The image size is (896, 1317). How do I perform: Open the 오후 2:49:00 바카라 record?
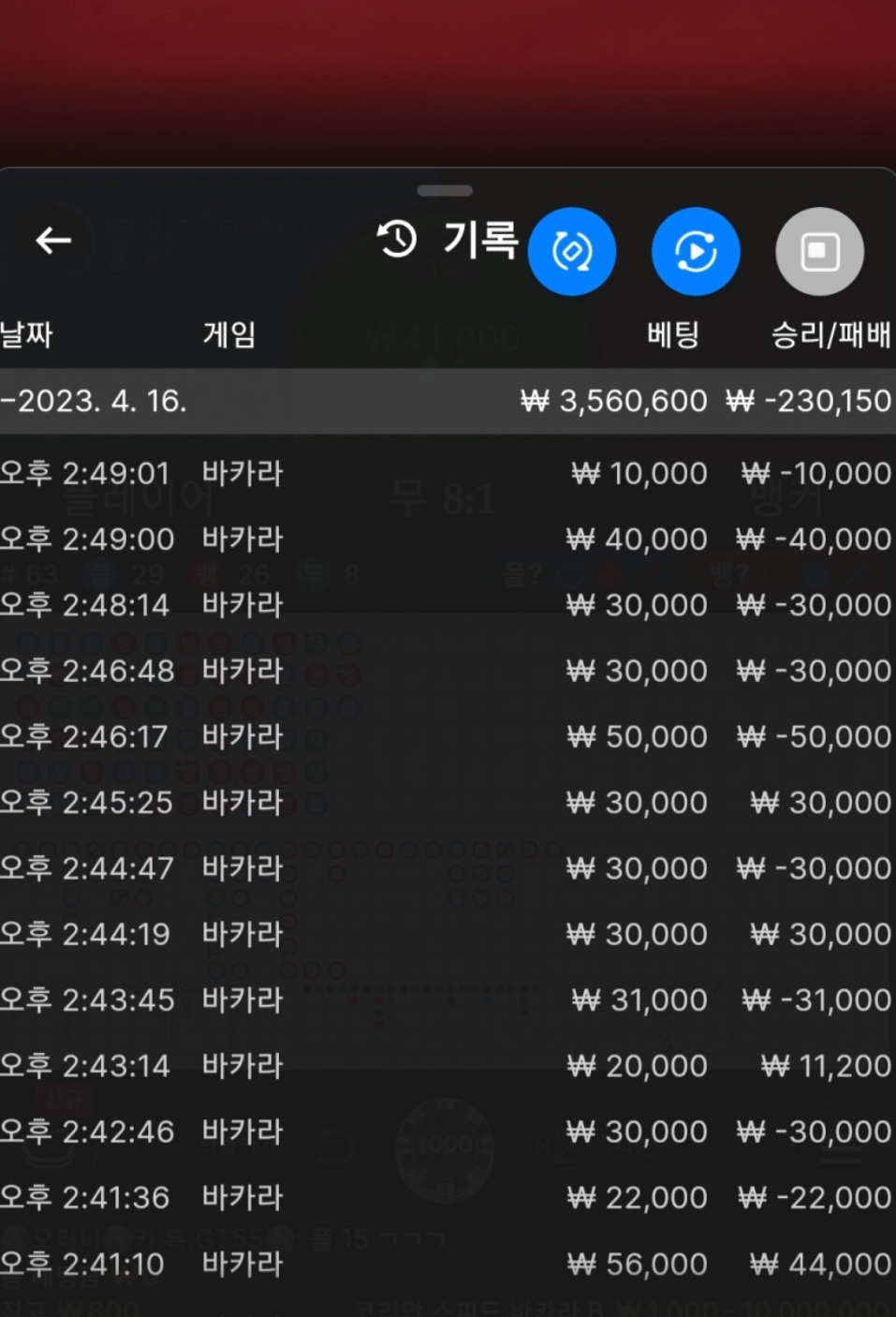[x=446, y=540]
